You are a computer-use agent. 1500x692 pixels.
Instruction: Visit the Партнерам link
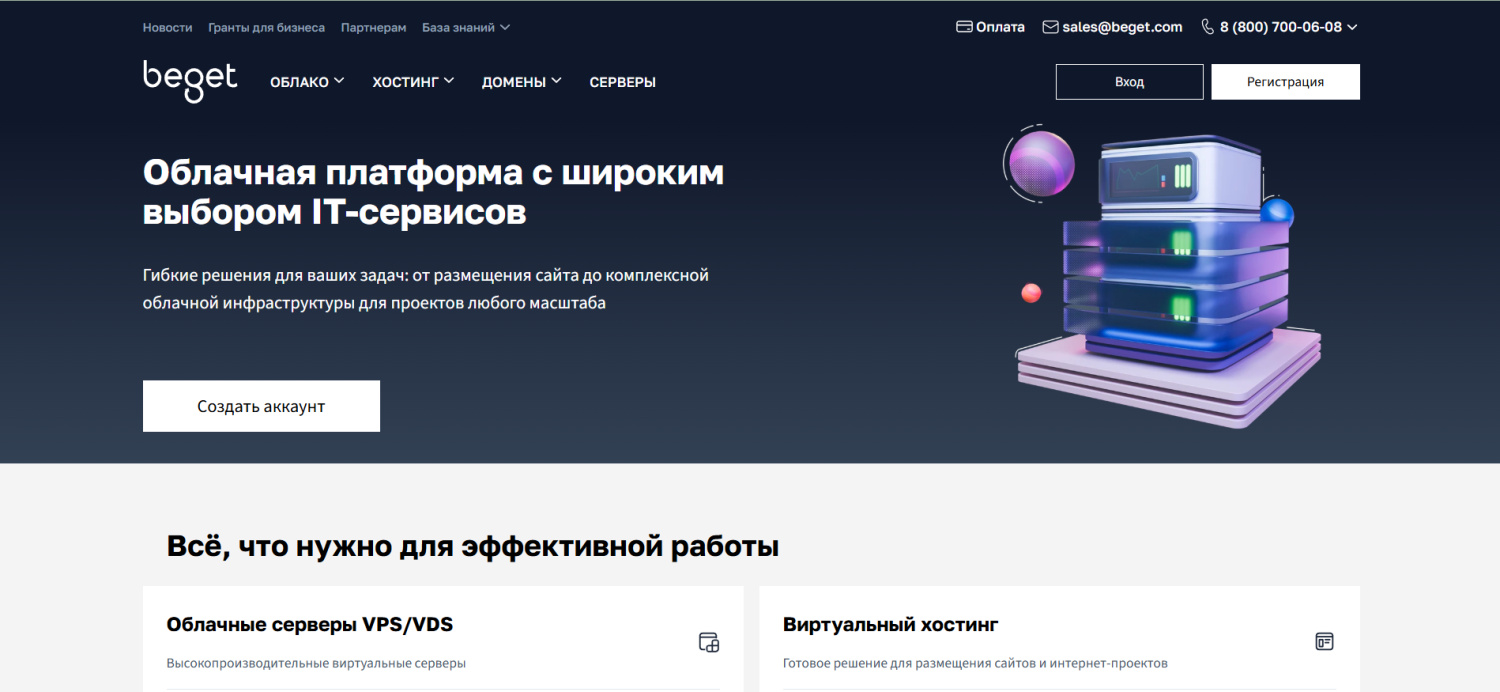[373, 28]
